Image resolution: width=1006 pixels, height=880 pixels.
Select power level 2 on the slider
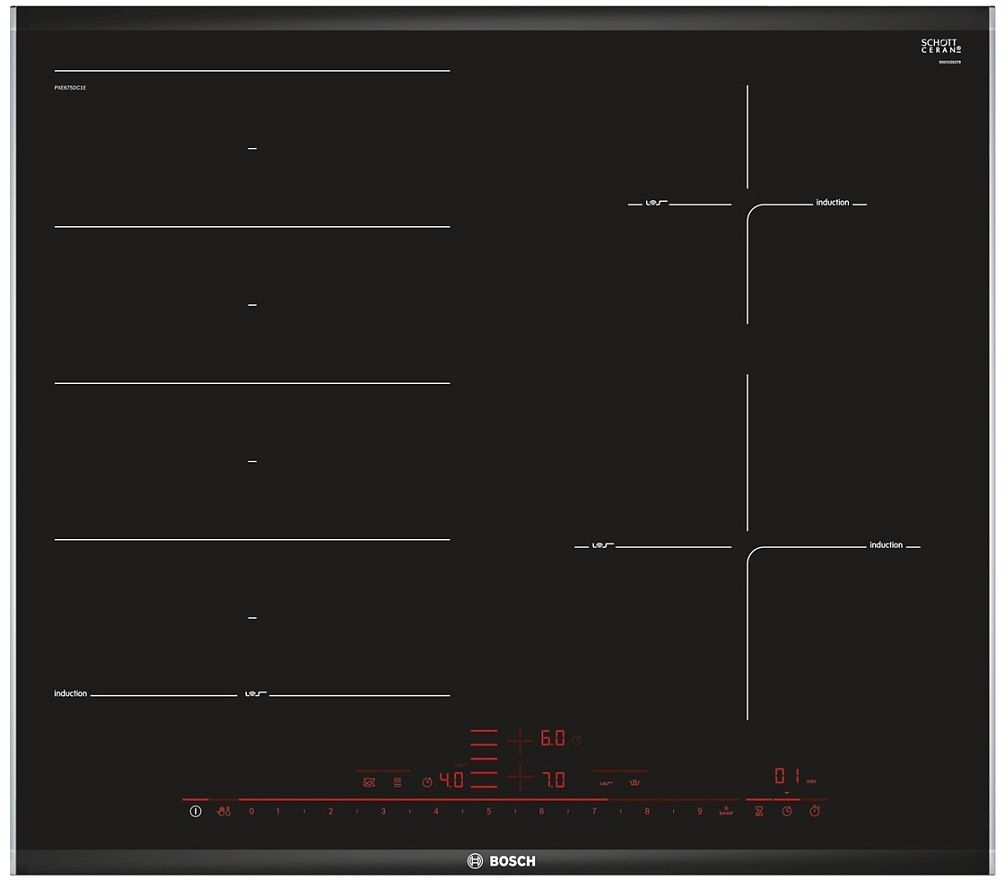tap(330, 811)
